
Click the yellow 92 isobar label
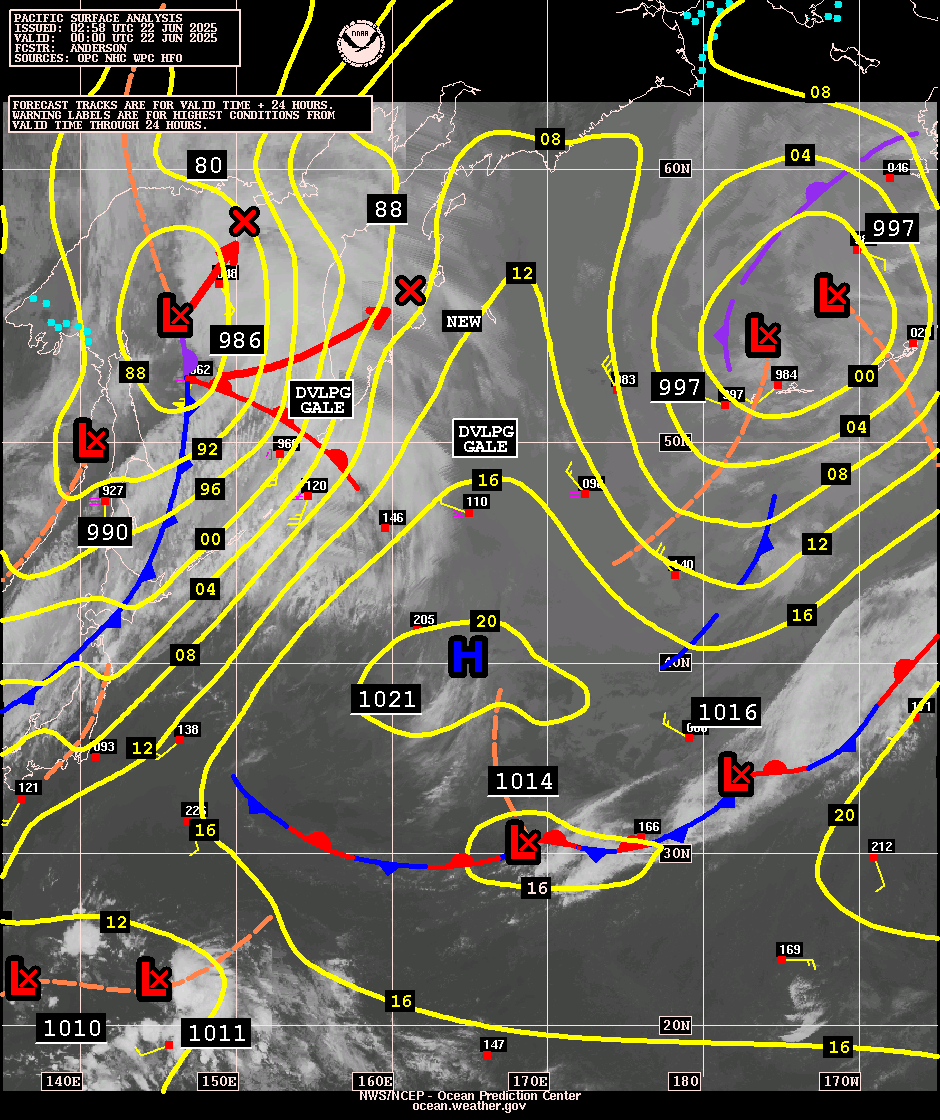(x=208, y=449)
